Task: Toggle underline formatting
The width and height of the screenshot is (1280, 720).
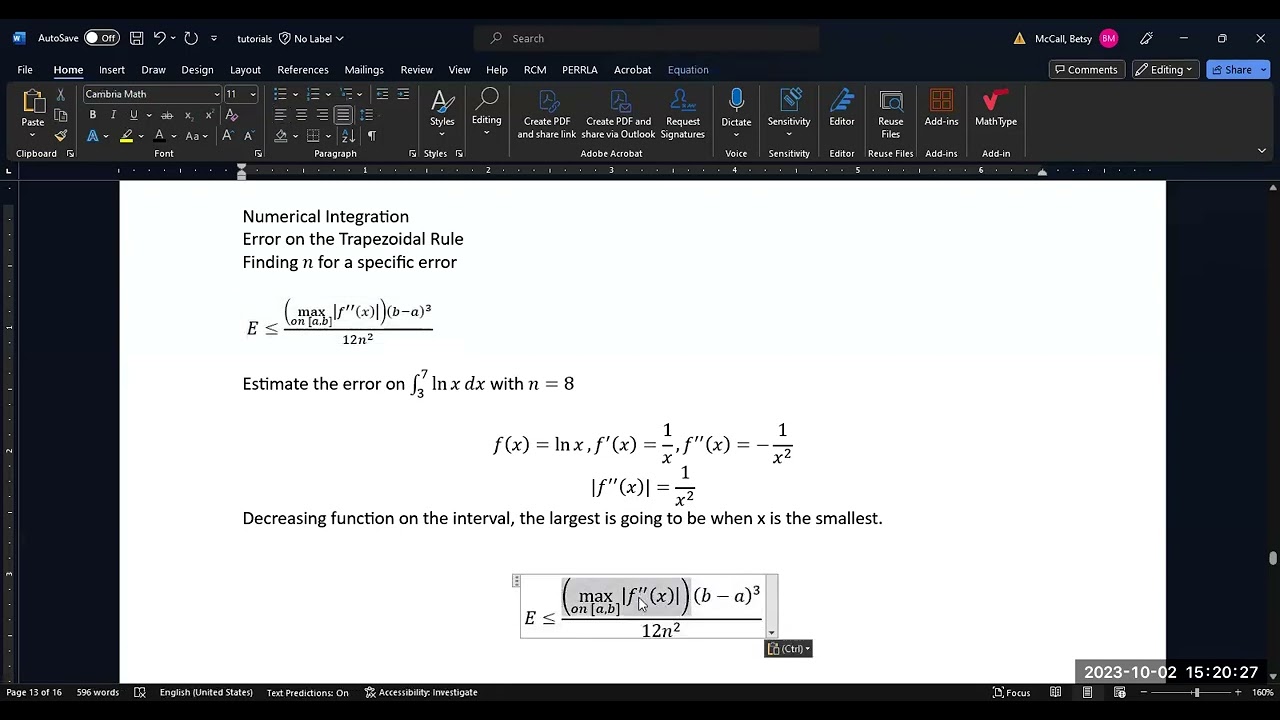Action: [x=134, y=115]
